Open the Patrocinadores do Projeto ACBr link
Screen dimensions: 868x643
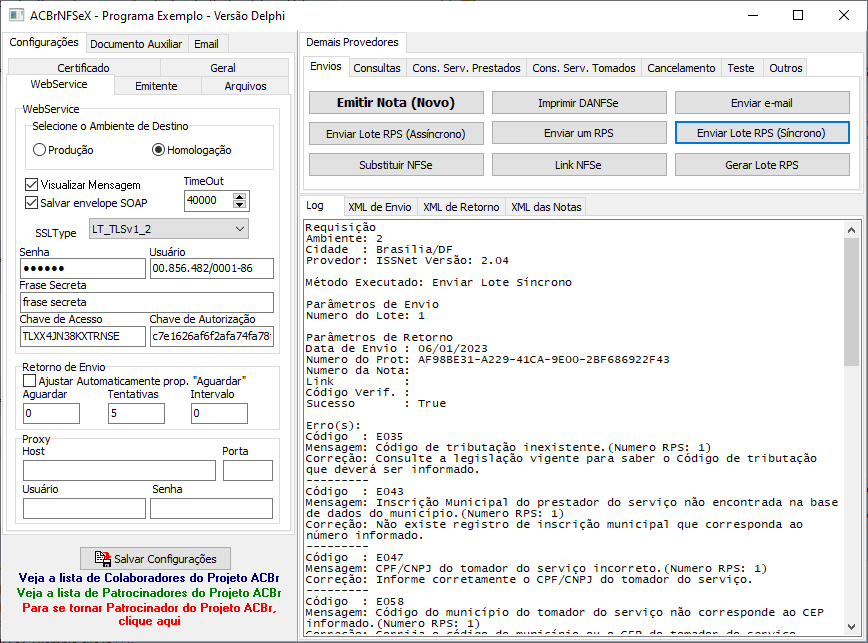click(x=149, y=593)
